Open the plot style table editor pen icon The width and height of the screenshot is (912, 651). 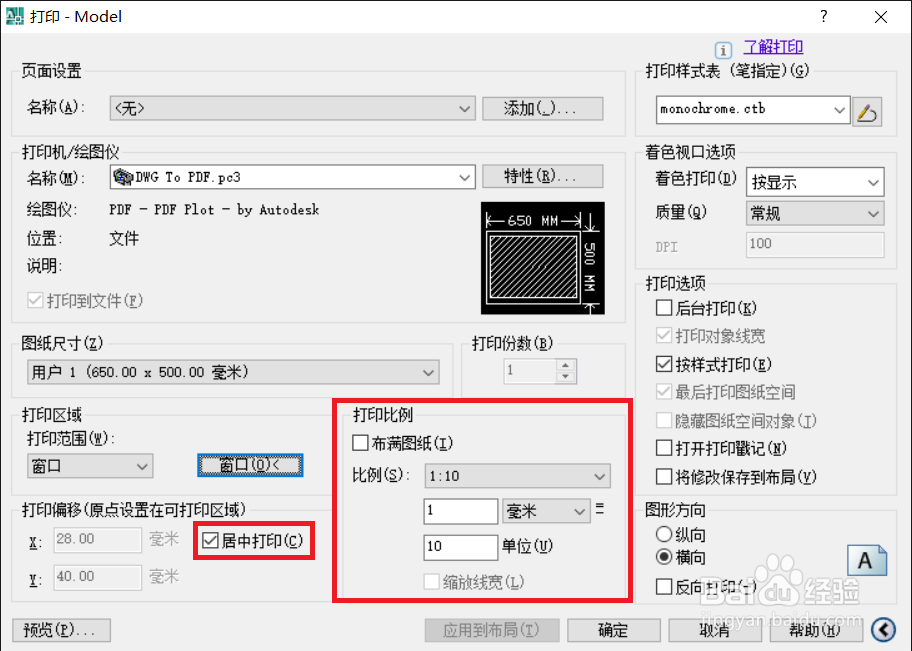[867, 109]
